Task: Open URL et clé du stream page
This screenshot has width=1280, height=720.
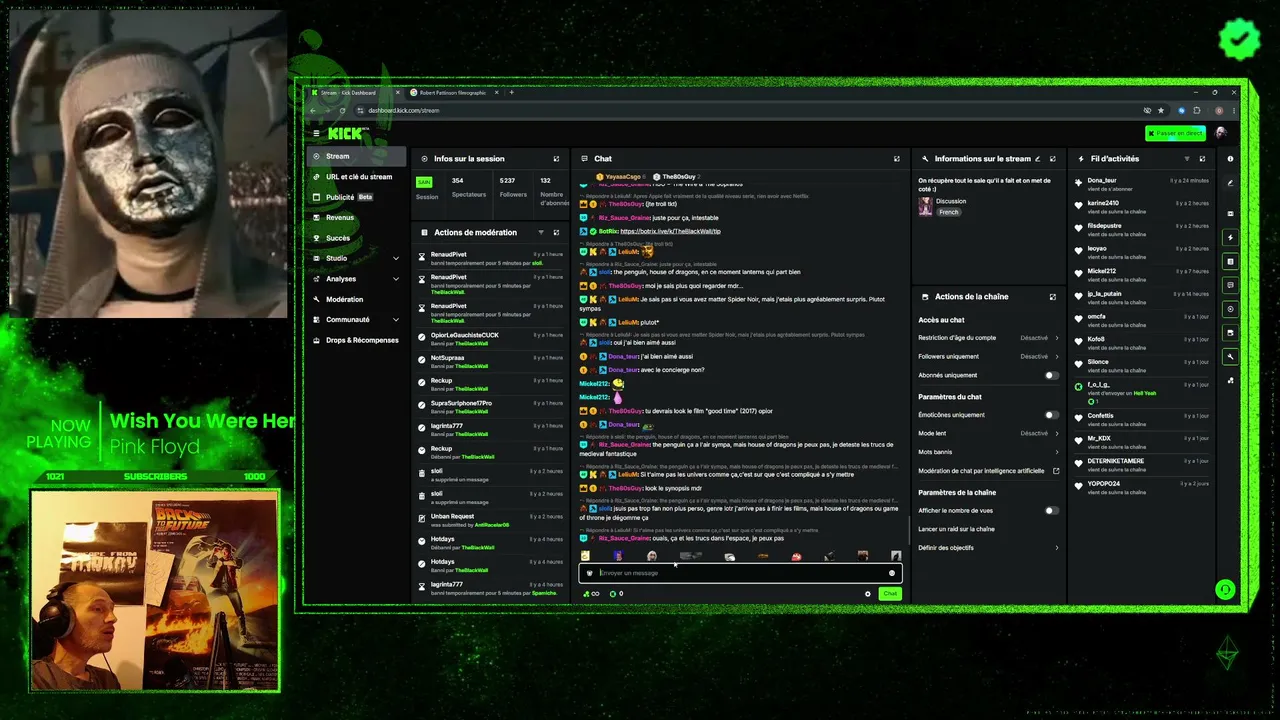Action: [x=356, y=177]
